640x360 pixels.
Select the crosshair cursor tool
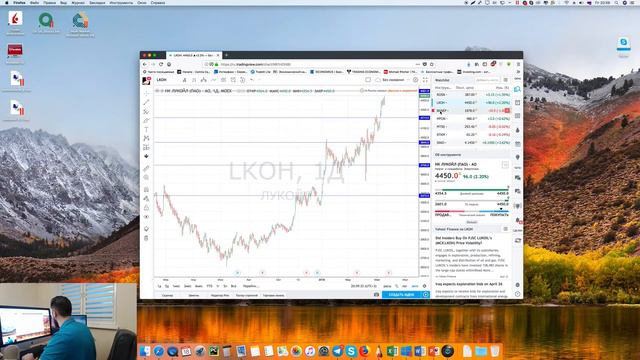(x=146, y=93)
